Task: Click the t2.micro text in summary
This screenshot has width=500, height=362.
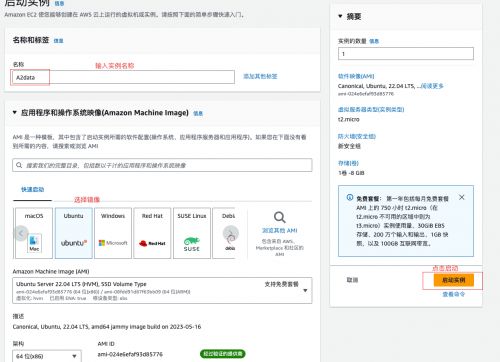Action: (x=349, y=119)
